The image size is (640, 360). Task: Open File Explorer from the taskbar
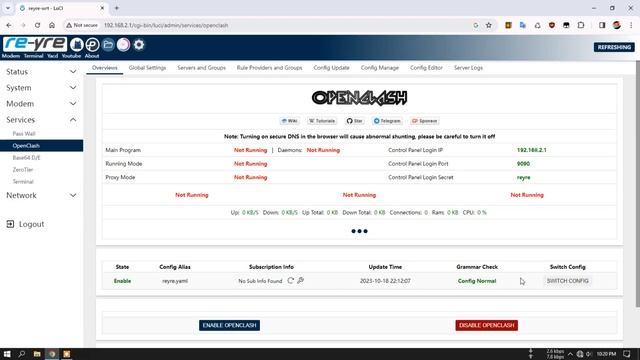coord(37,354)
